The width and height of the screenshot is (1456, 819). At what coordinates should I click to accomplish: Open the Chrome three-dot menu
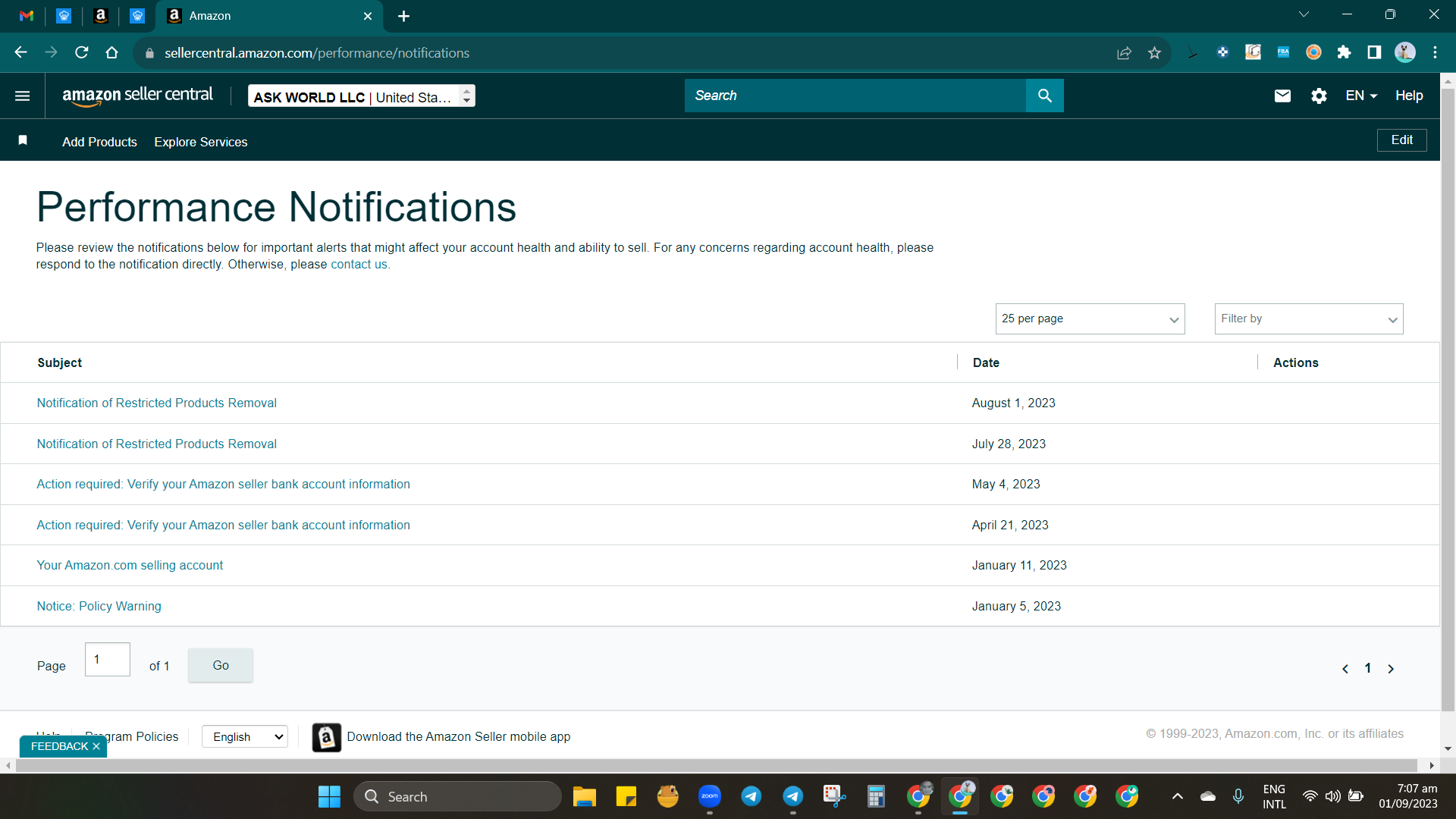click(x=1435, y=52)
